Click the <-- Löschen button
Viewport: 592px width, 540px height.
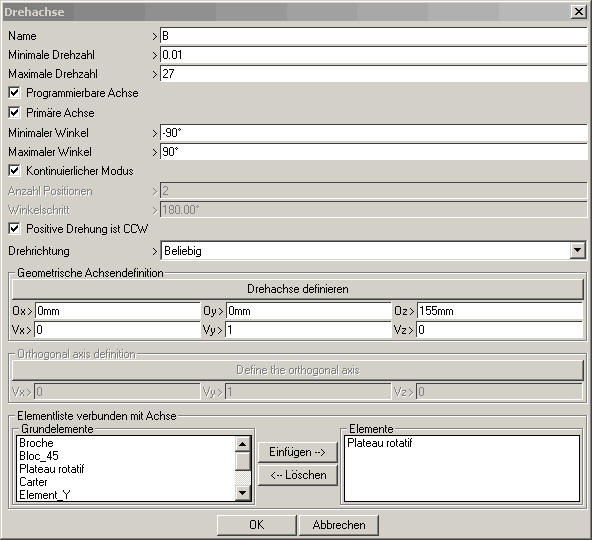(298, 475)
